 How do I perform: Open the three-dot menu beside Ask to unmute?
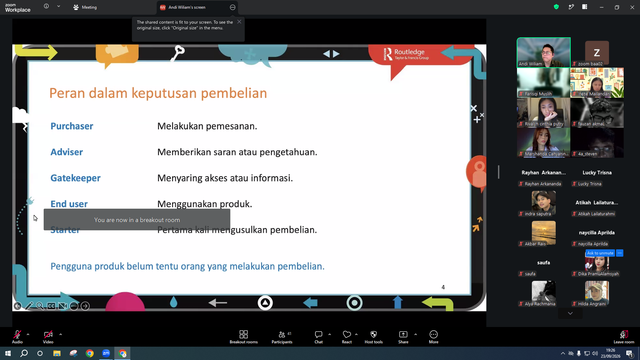620,253
